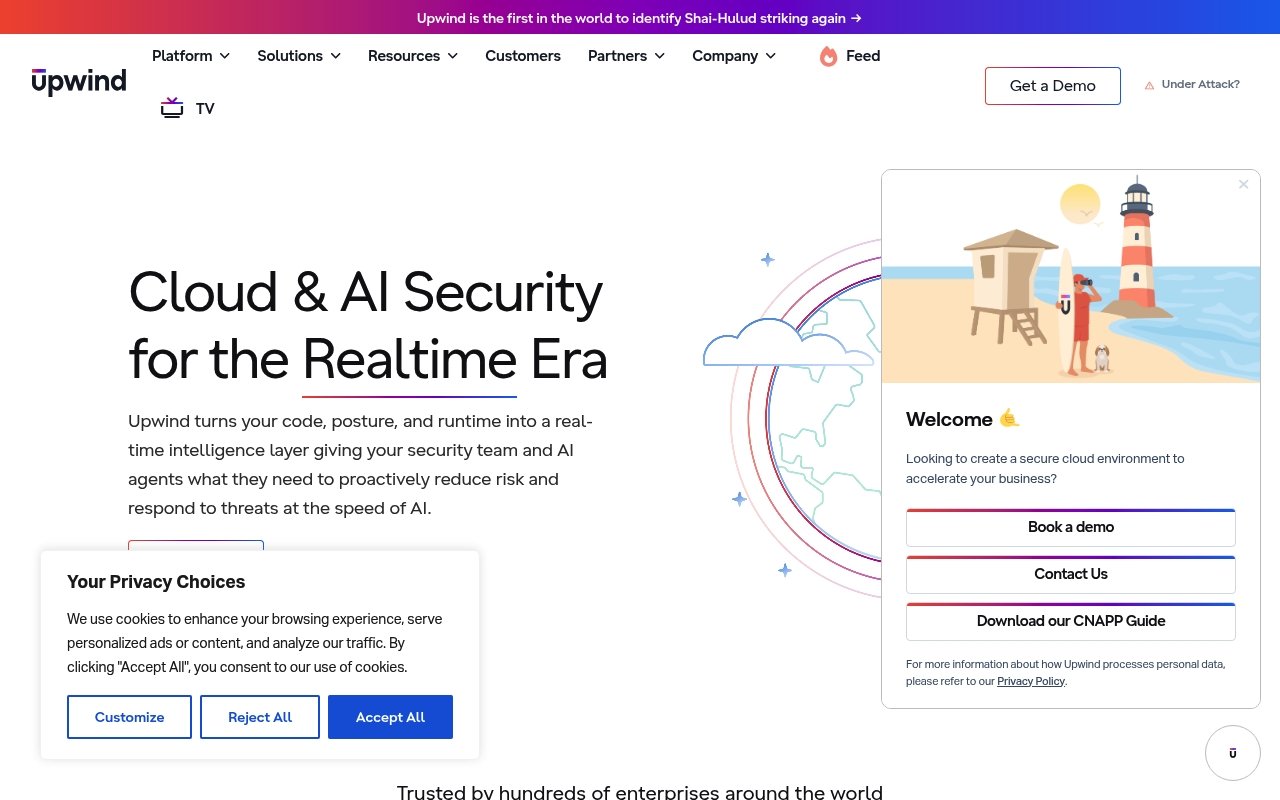Customize cookie preferences

pos(129,717)
